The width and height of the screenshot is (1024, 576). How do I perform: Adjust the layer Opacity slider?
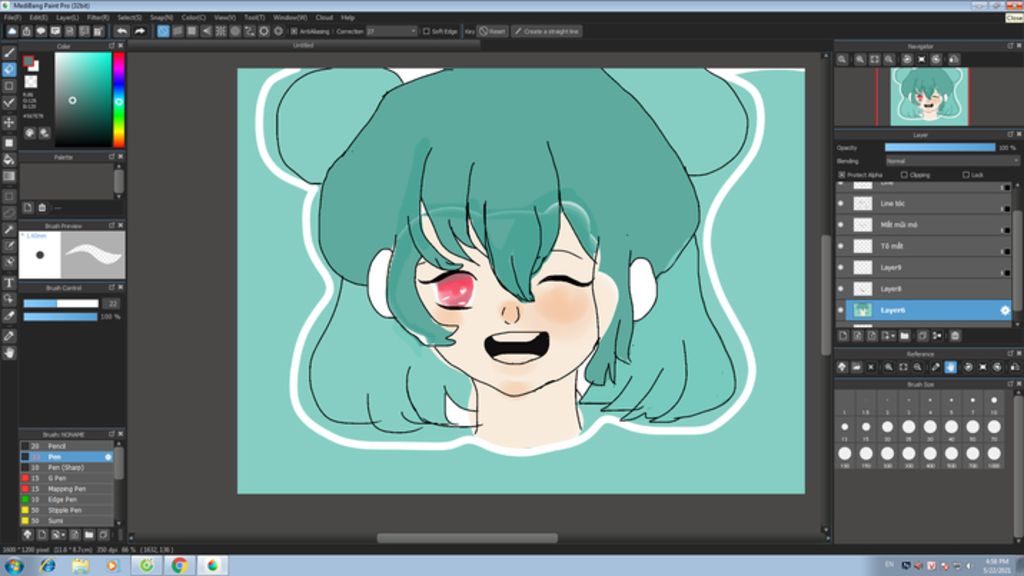tap(940, 148)
